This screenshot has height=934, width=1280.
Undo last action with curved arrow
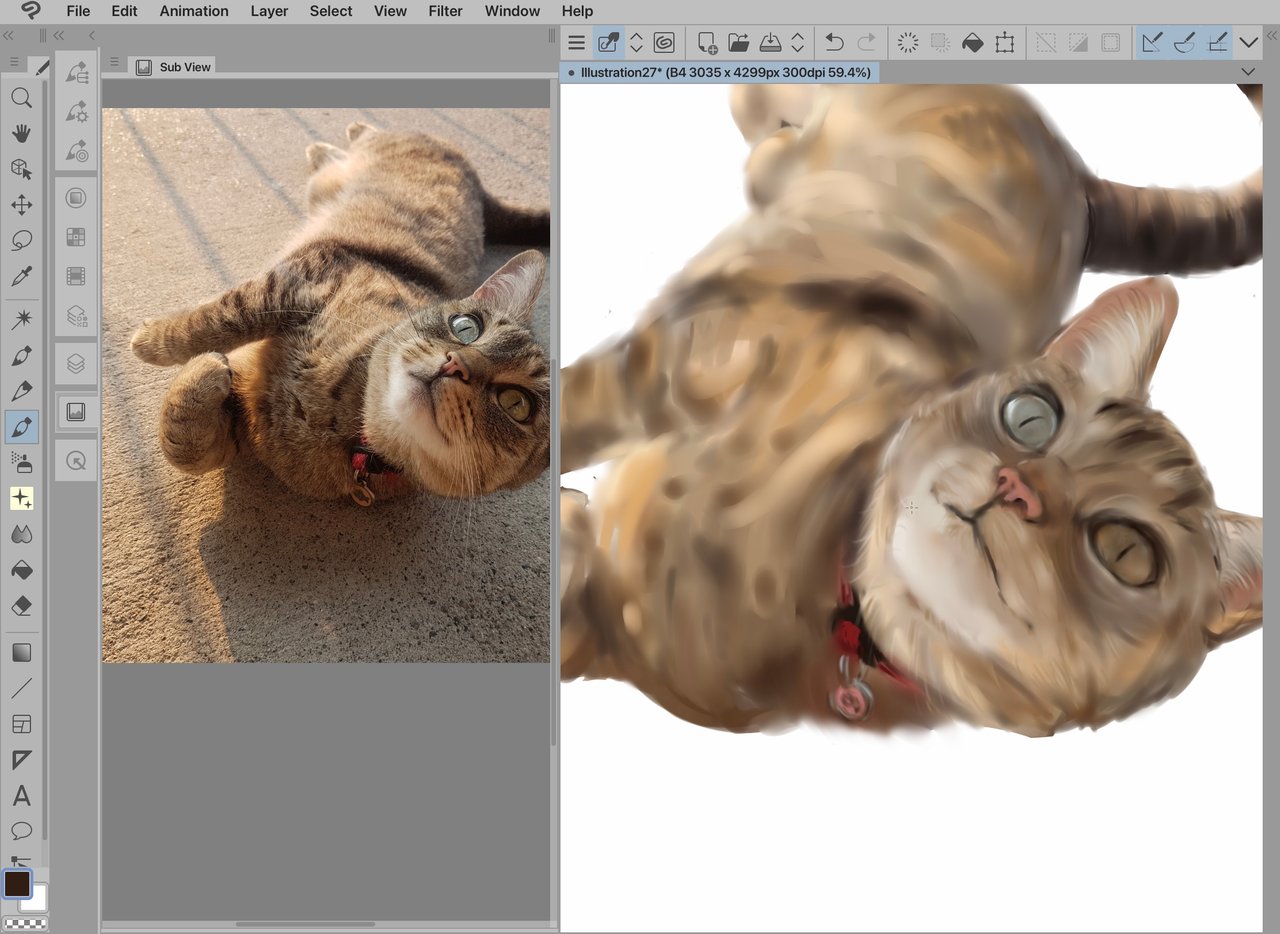pos(834,42)
